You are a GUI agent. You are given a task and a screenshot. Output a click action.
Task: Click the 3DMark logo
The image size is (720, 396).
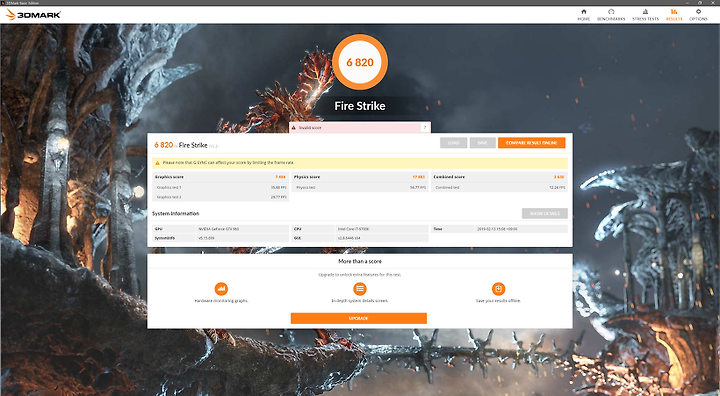pyautogui.click(x=33, y=15)
